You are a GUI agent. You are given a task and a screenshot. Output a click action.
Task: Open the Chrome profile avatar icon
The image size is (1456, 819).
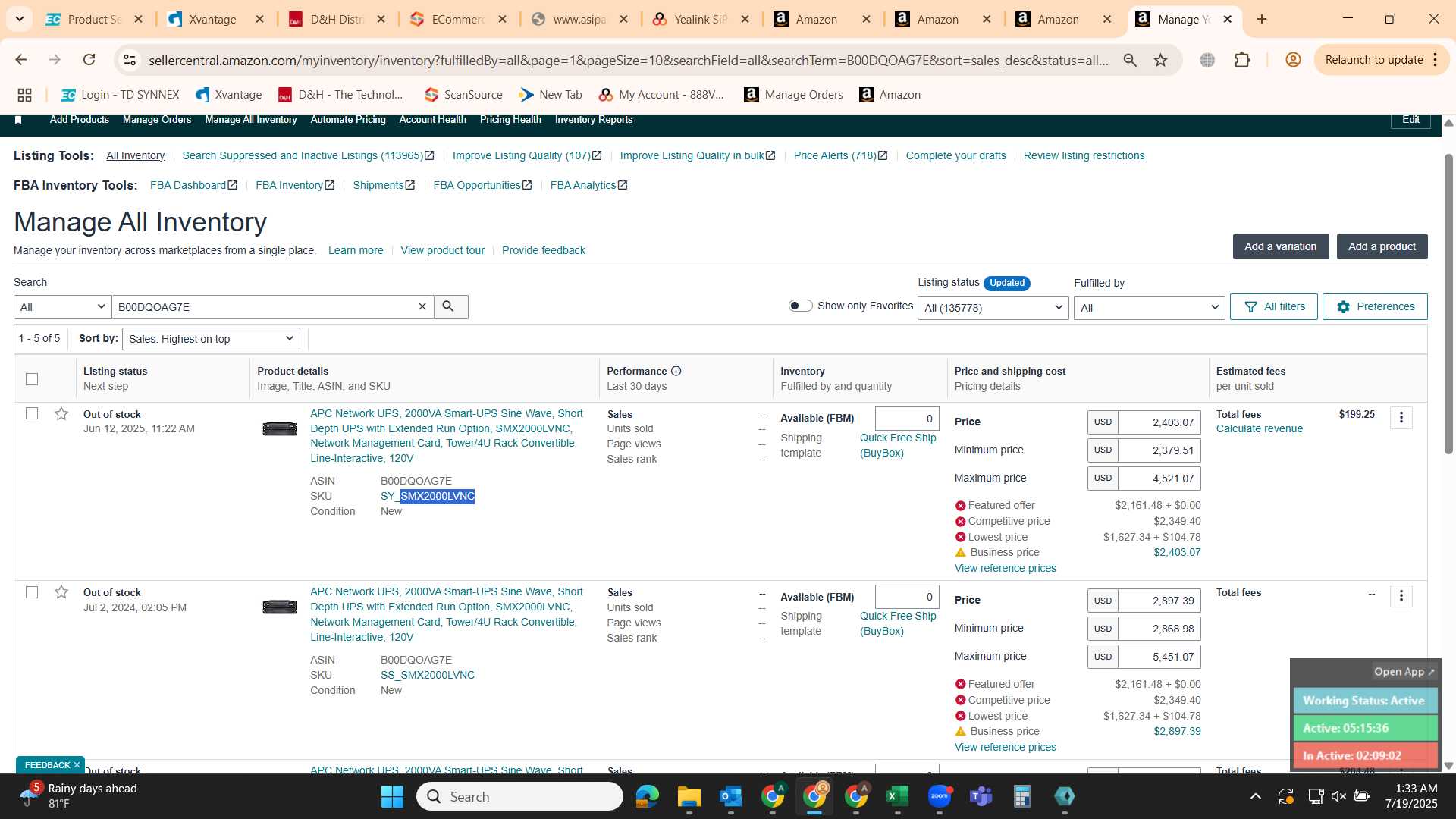(1293, 60)
